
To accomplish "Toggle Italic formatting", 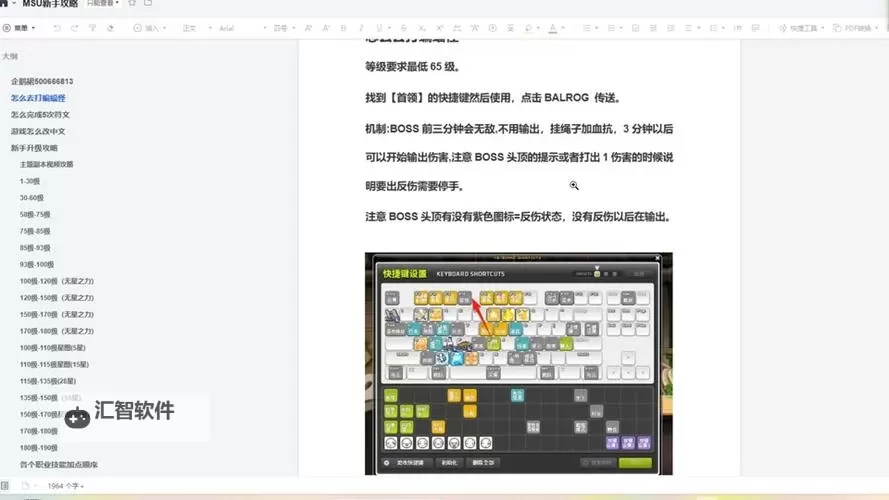I will pyautogui.click(x=361, y=28).
